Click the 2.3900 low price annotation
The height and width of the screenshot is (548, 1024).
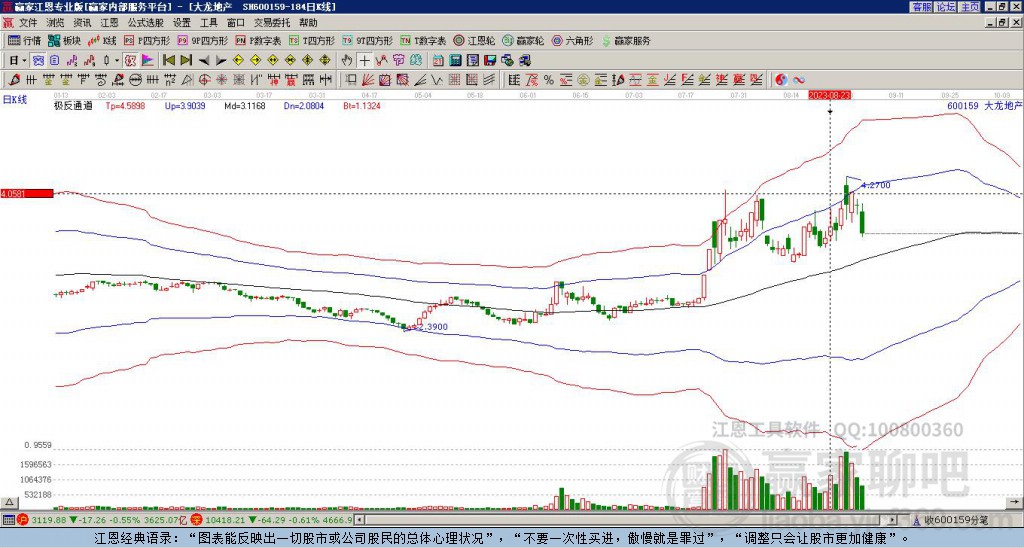(x=432, y=327)
